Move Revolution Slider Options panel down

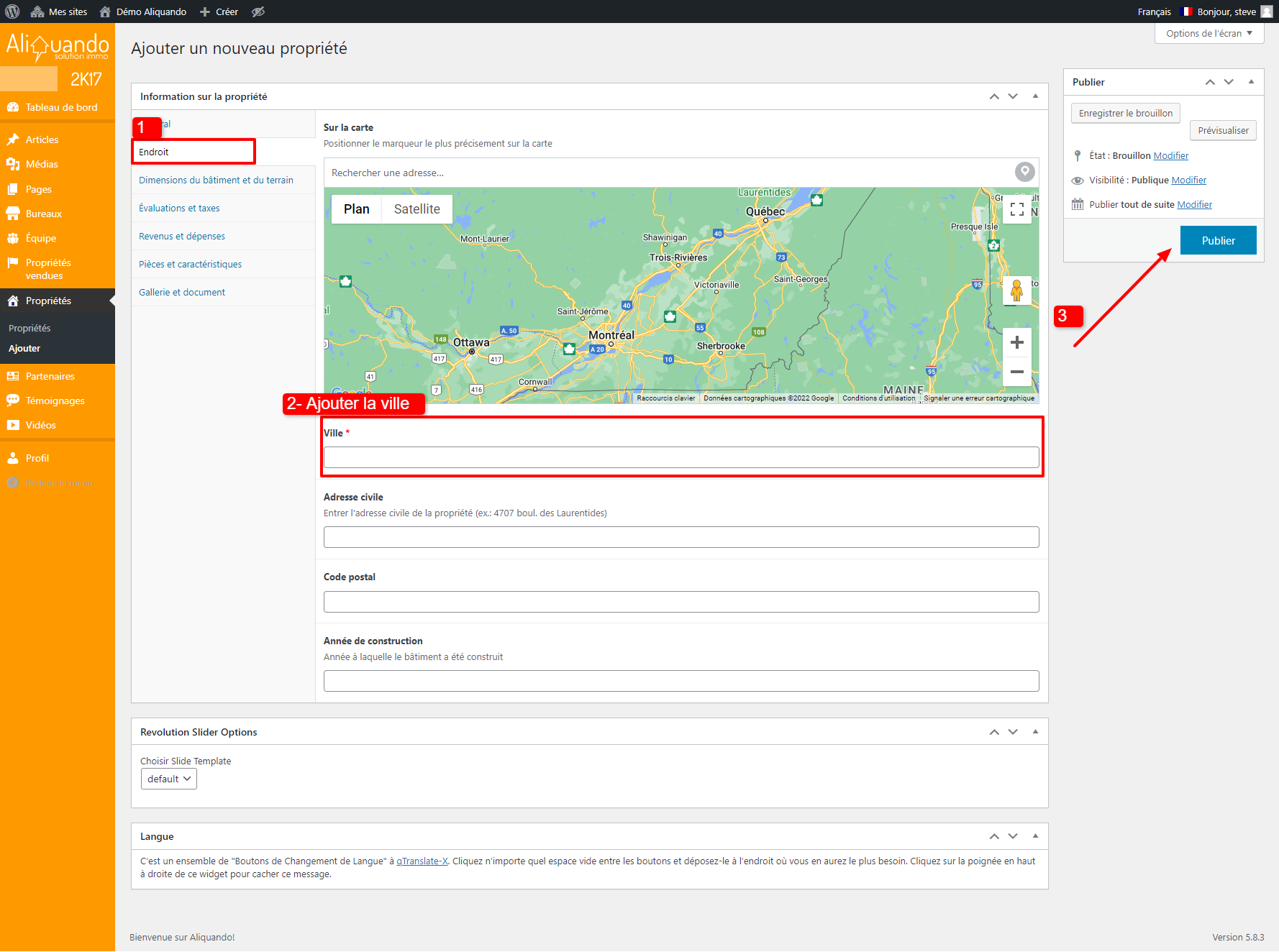point(1013,732)
